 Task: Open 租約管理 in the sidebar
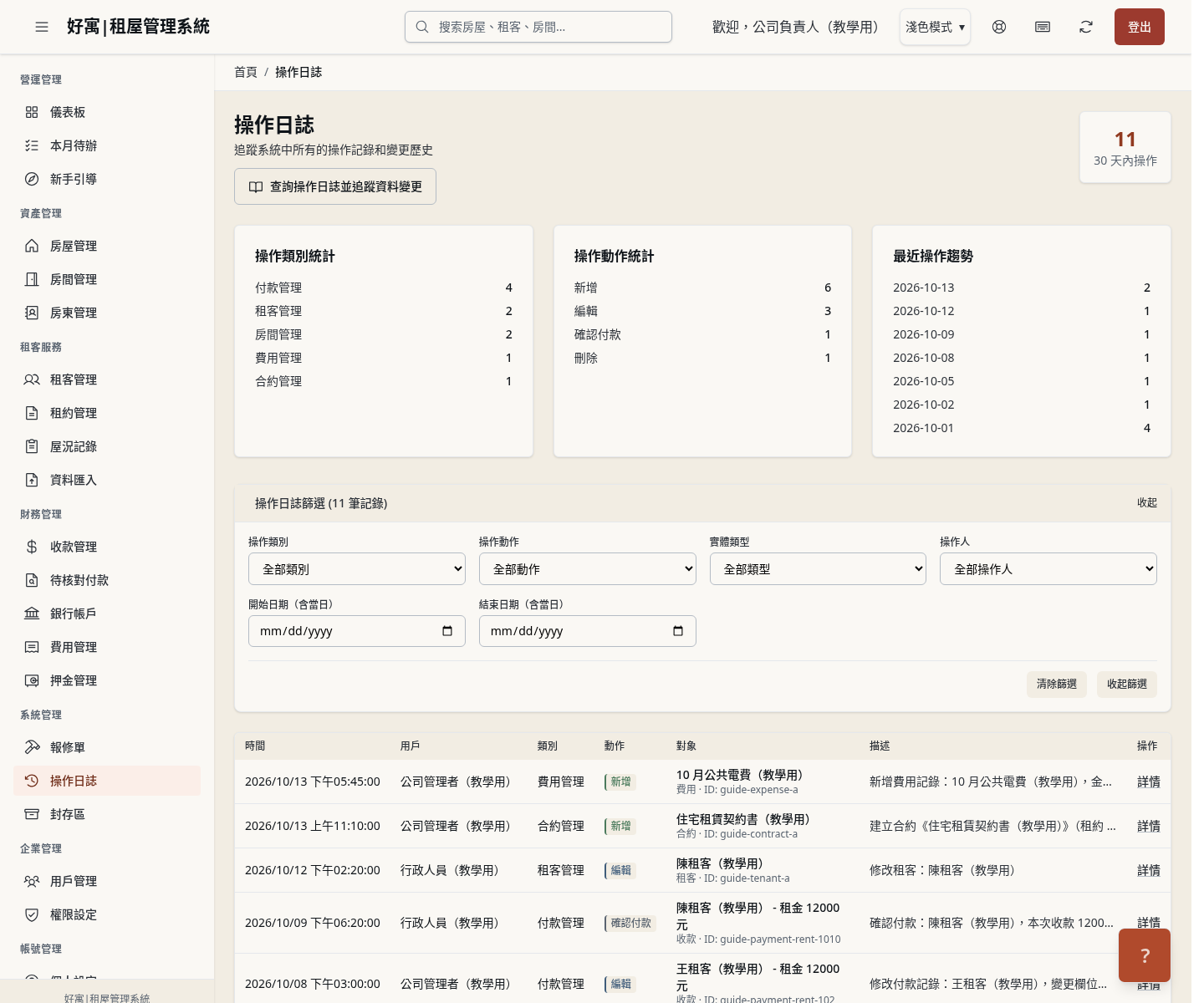click(x=107, y=413)
